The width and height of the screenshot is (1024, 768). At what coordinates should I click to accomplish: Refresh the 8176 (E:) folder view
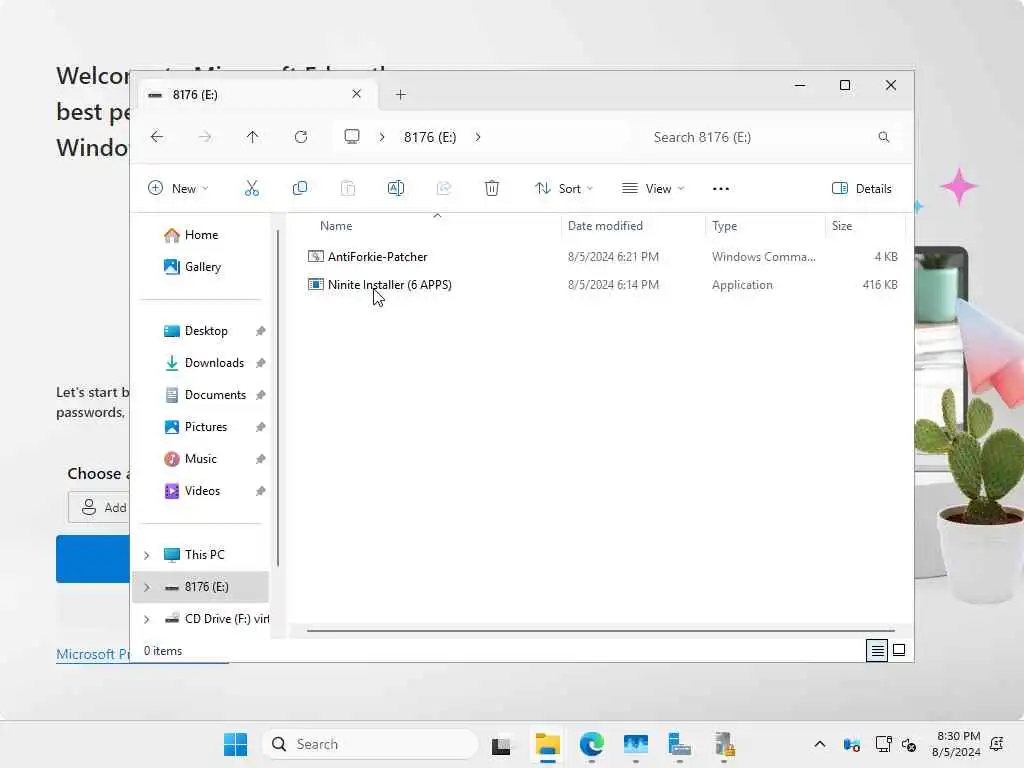[300, 136]
